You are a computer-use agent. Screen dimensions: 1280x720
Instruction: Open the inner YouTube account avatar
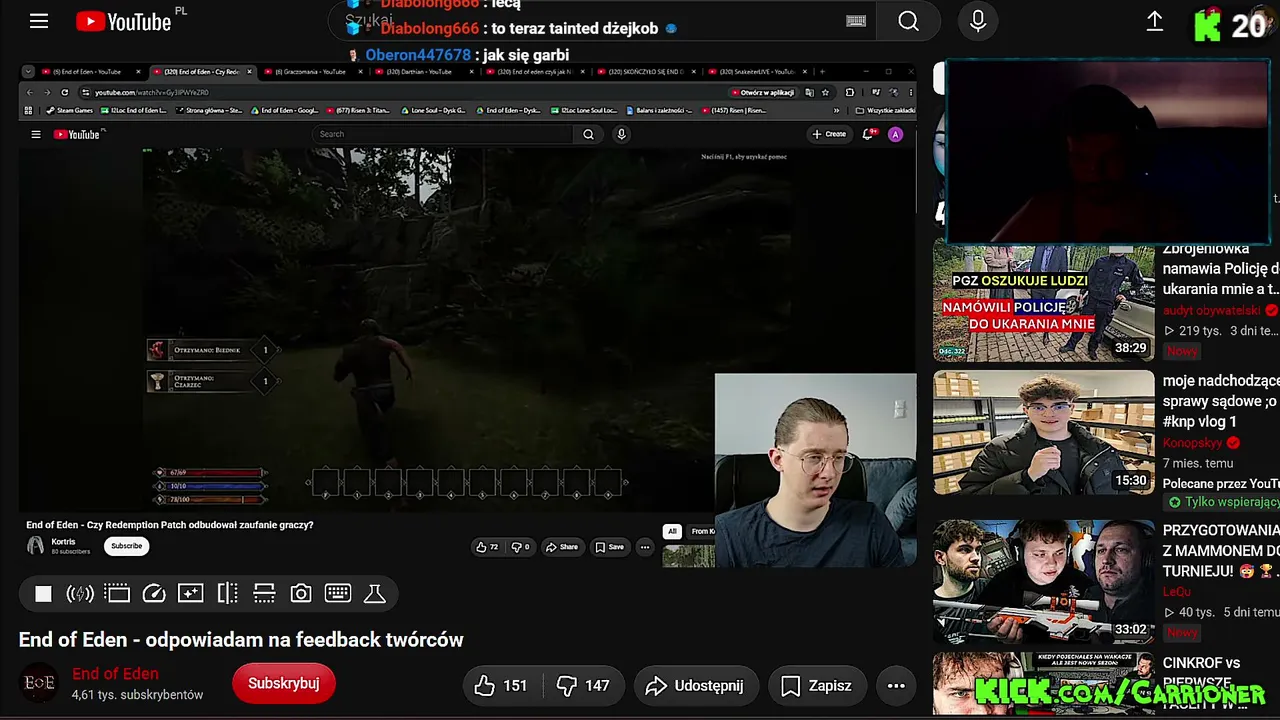(x=895, y=134)
